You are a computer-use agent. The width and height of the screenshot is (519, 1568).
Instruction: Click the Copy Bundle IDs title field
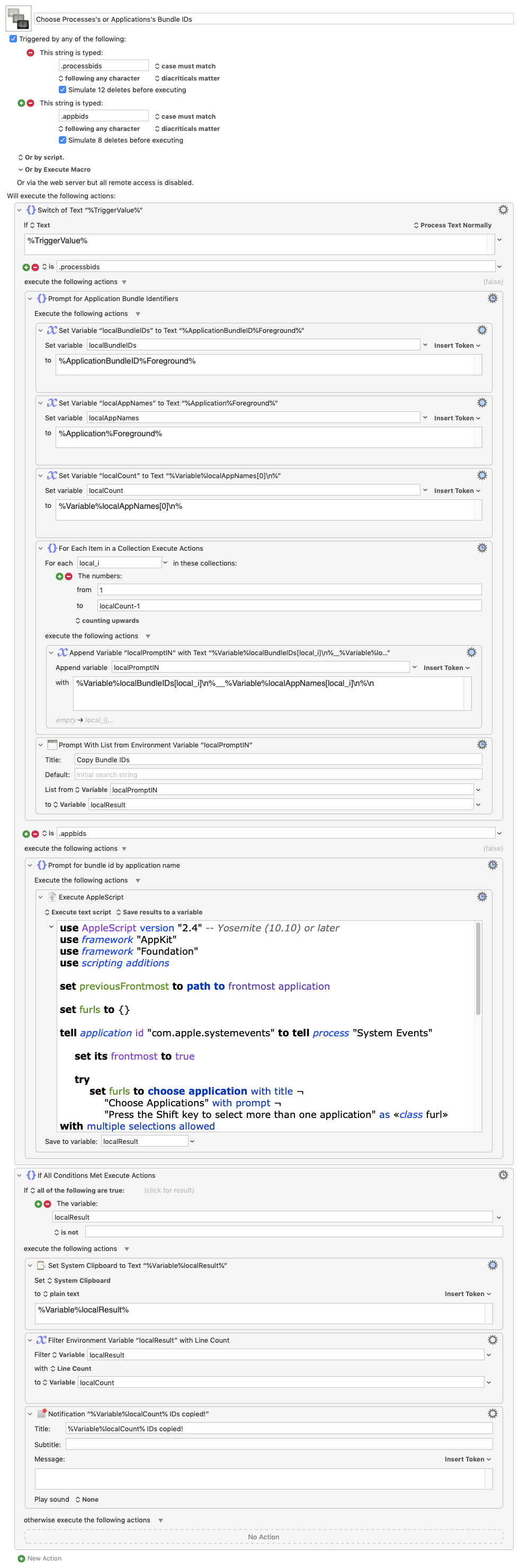[x=278, y=760]
